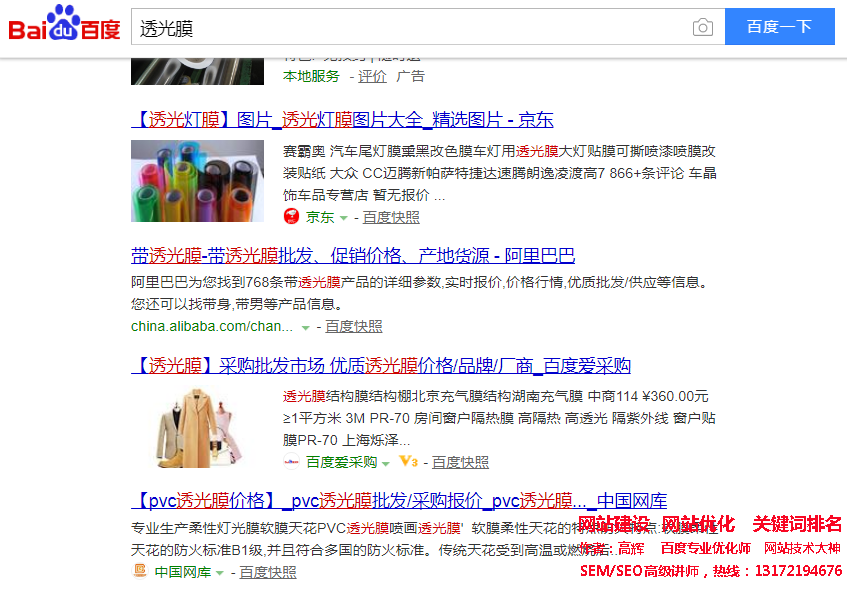Open the 京东 透光灯膜 图片大全 result

pos(342,120)
